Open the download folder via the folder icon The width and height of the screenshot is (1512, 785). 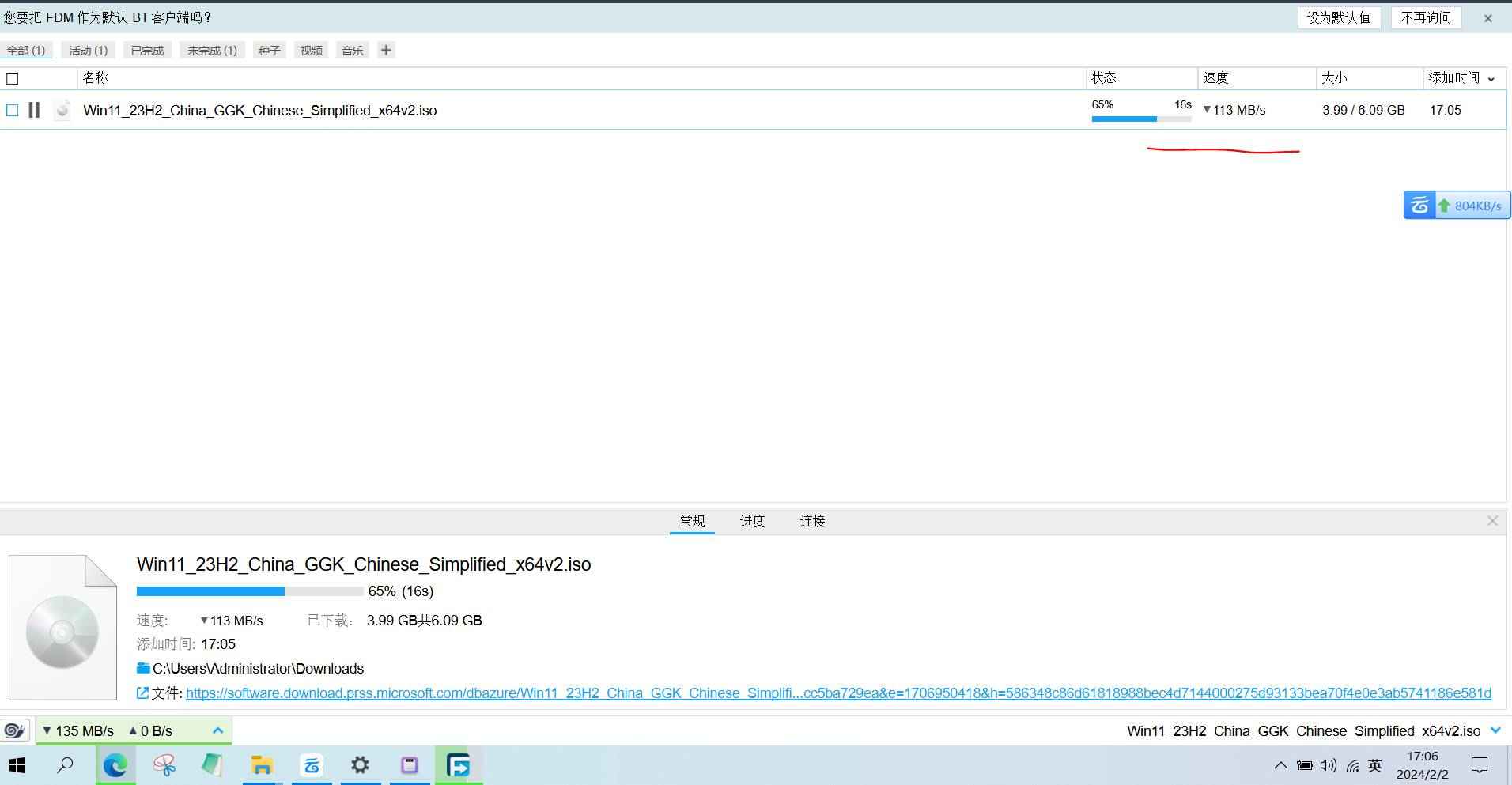pyautogui.click(x=143, y=668)
